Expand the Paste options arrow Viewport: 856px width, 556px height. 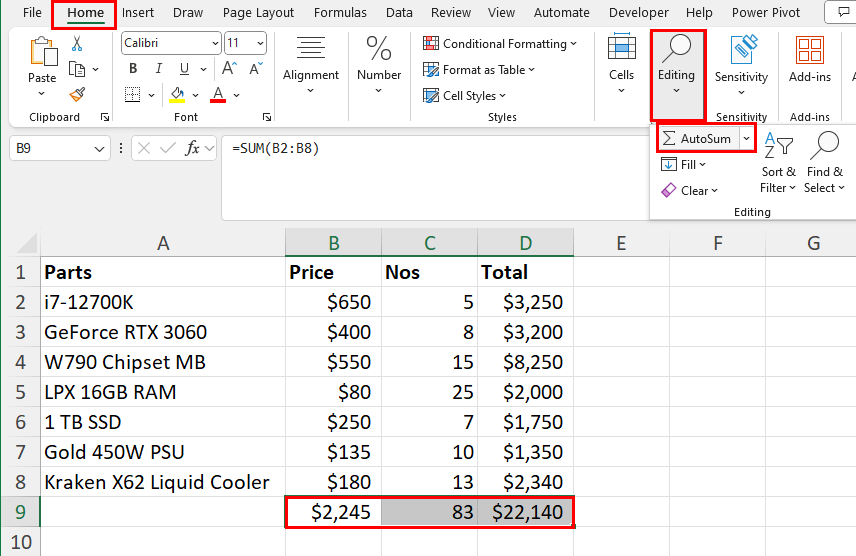point(41,94)
